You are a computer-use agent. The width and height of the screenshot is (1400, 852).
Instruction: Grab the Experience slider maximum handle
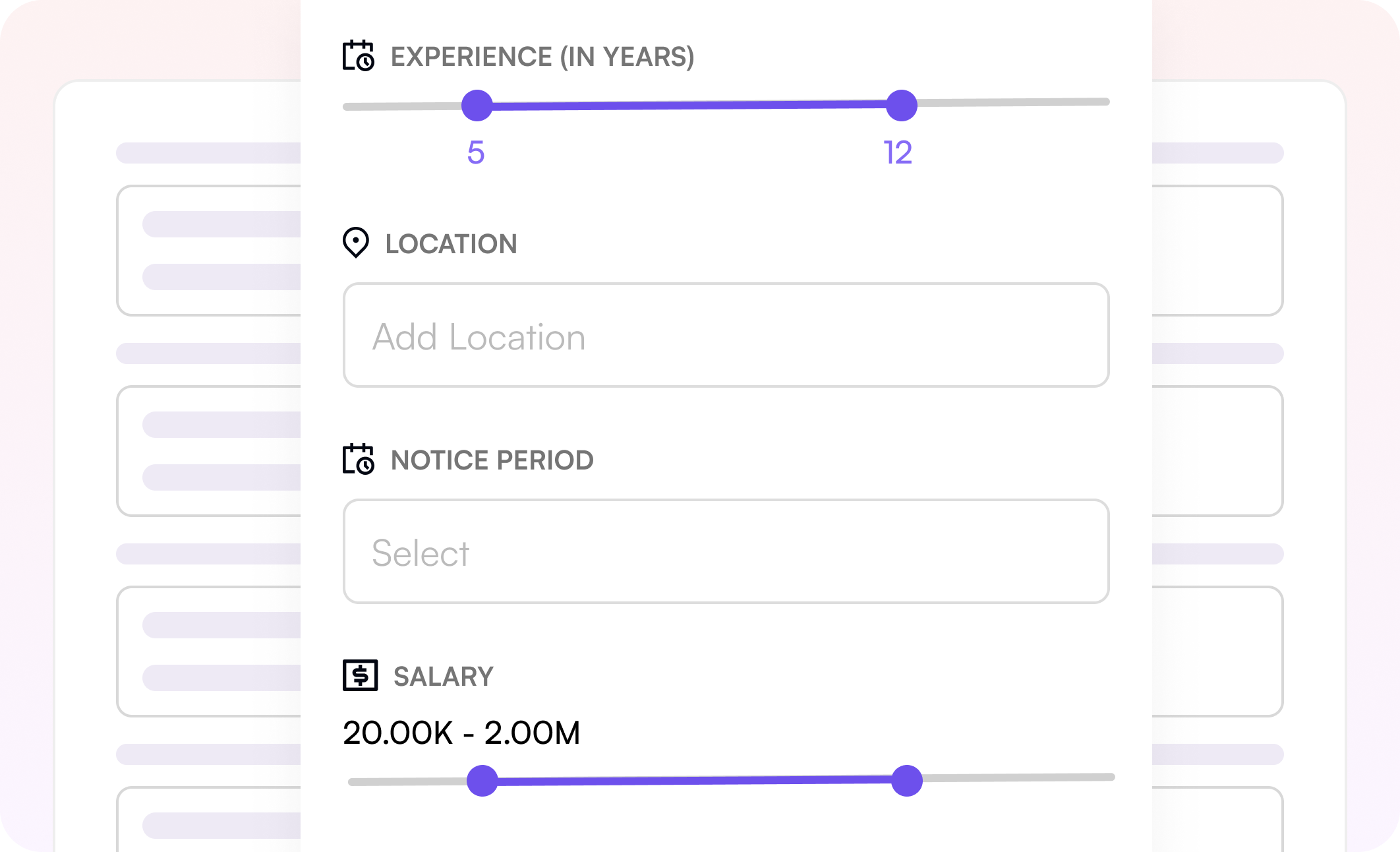(x=901, y=106)
